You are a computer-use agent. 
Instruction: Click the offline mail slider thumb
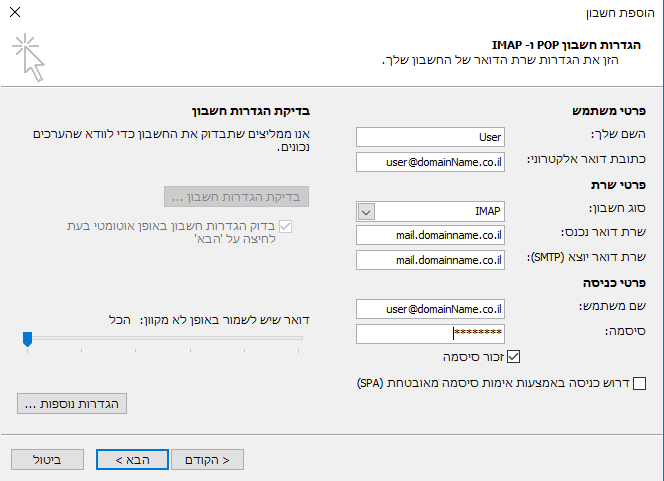(x=28, y=339)
